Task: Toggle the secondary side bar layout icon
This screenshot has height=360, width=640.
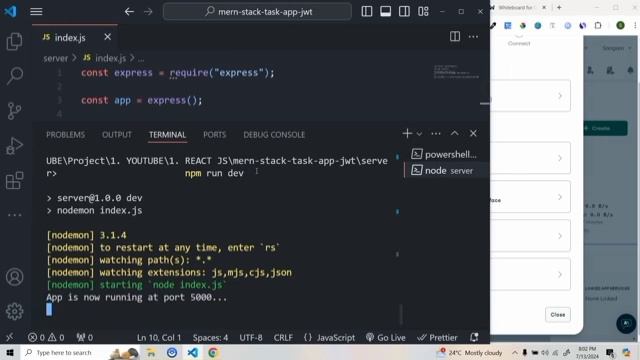Action: tap(404, 11)
